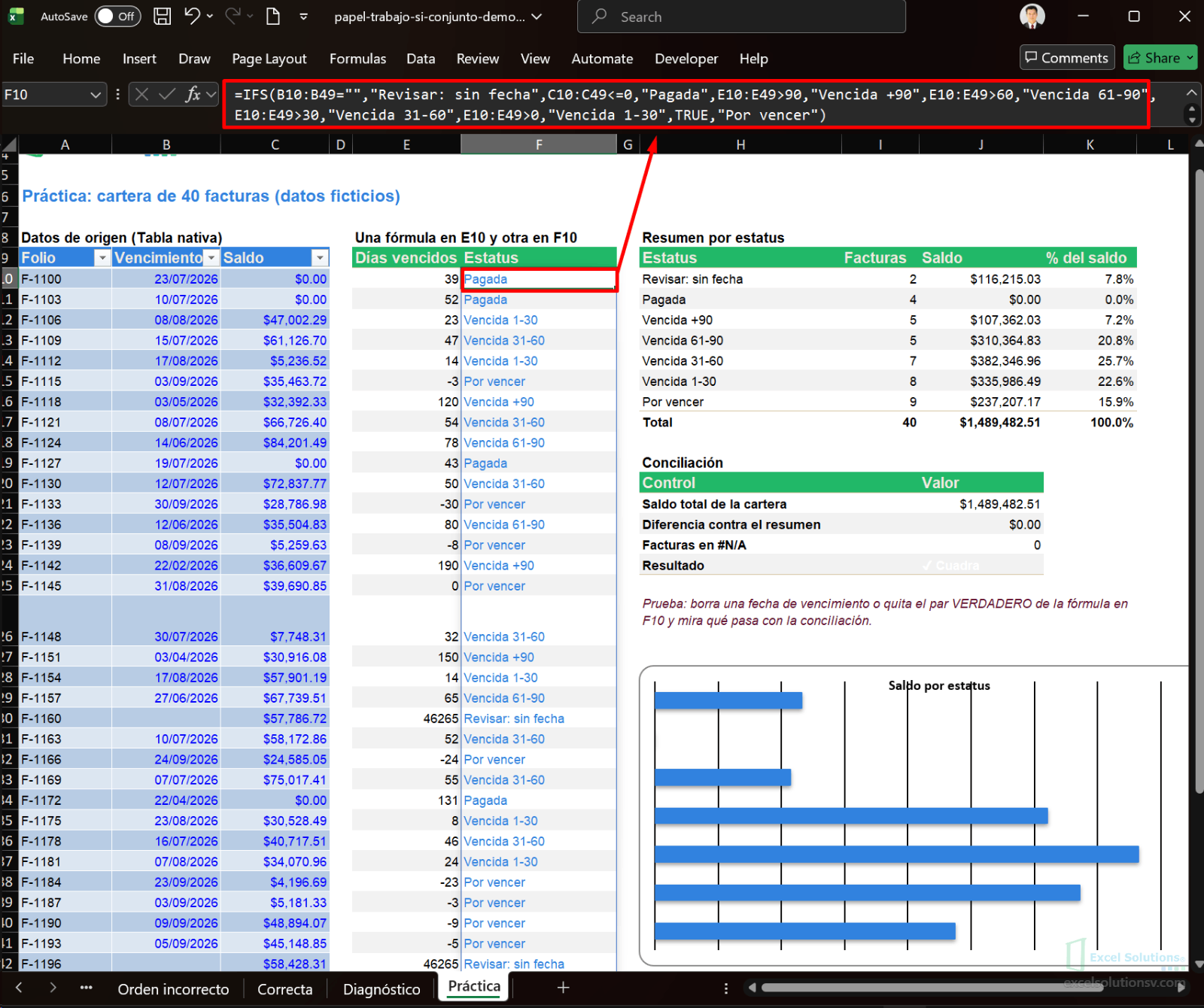Show more sheets ellipsis
The height and width of the screenshot is (1008, 1204).
click(86, 988)
